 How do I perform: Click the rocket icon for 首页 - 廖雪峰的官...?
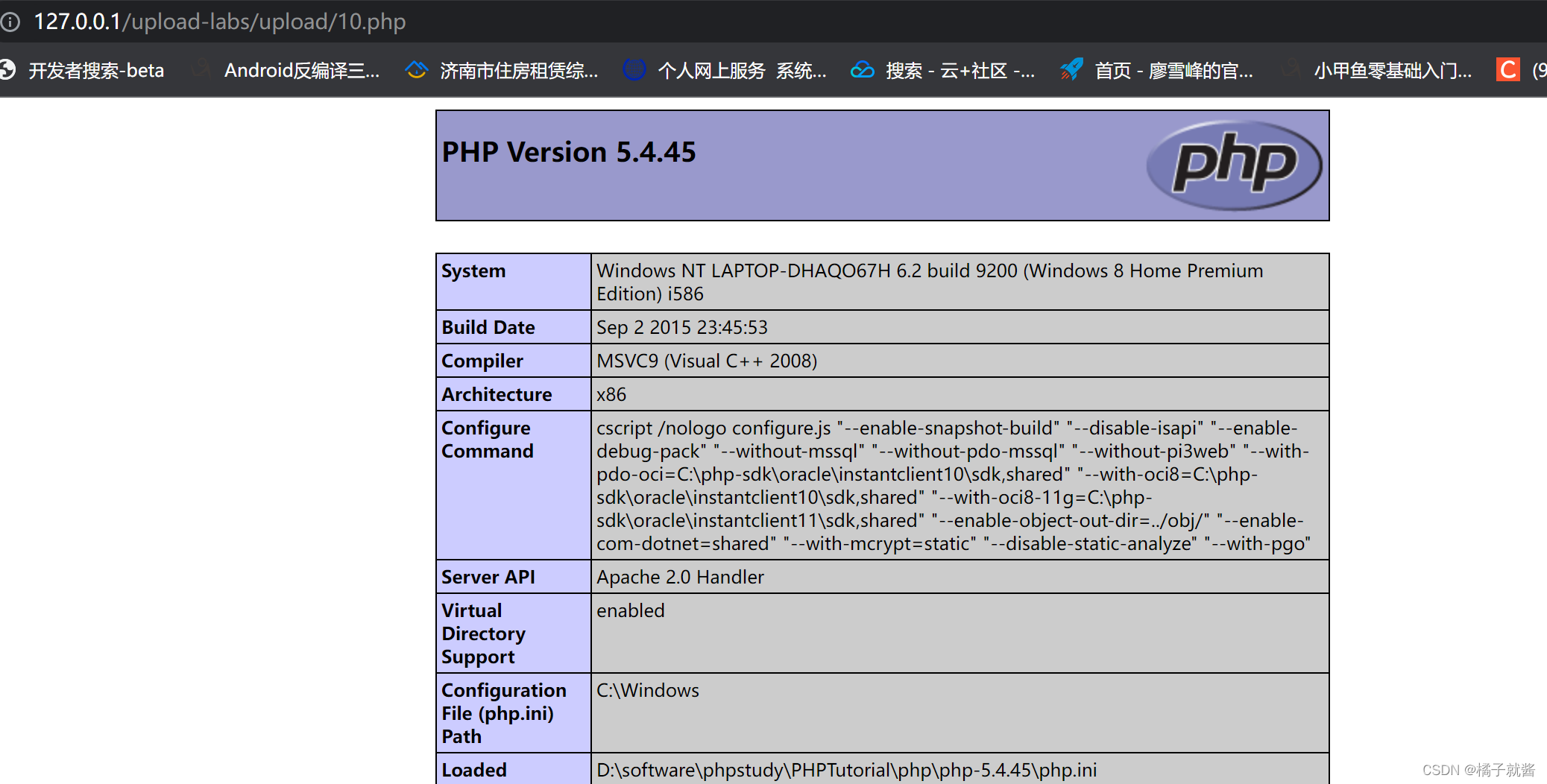pos(1072,70)
